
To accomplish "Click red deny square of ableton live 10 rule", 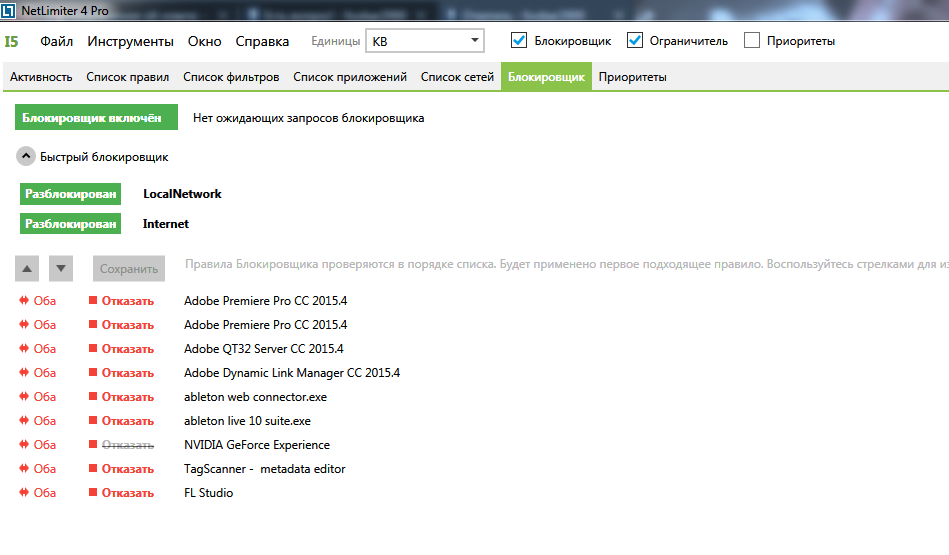I will (93, 420).
